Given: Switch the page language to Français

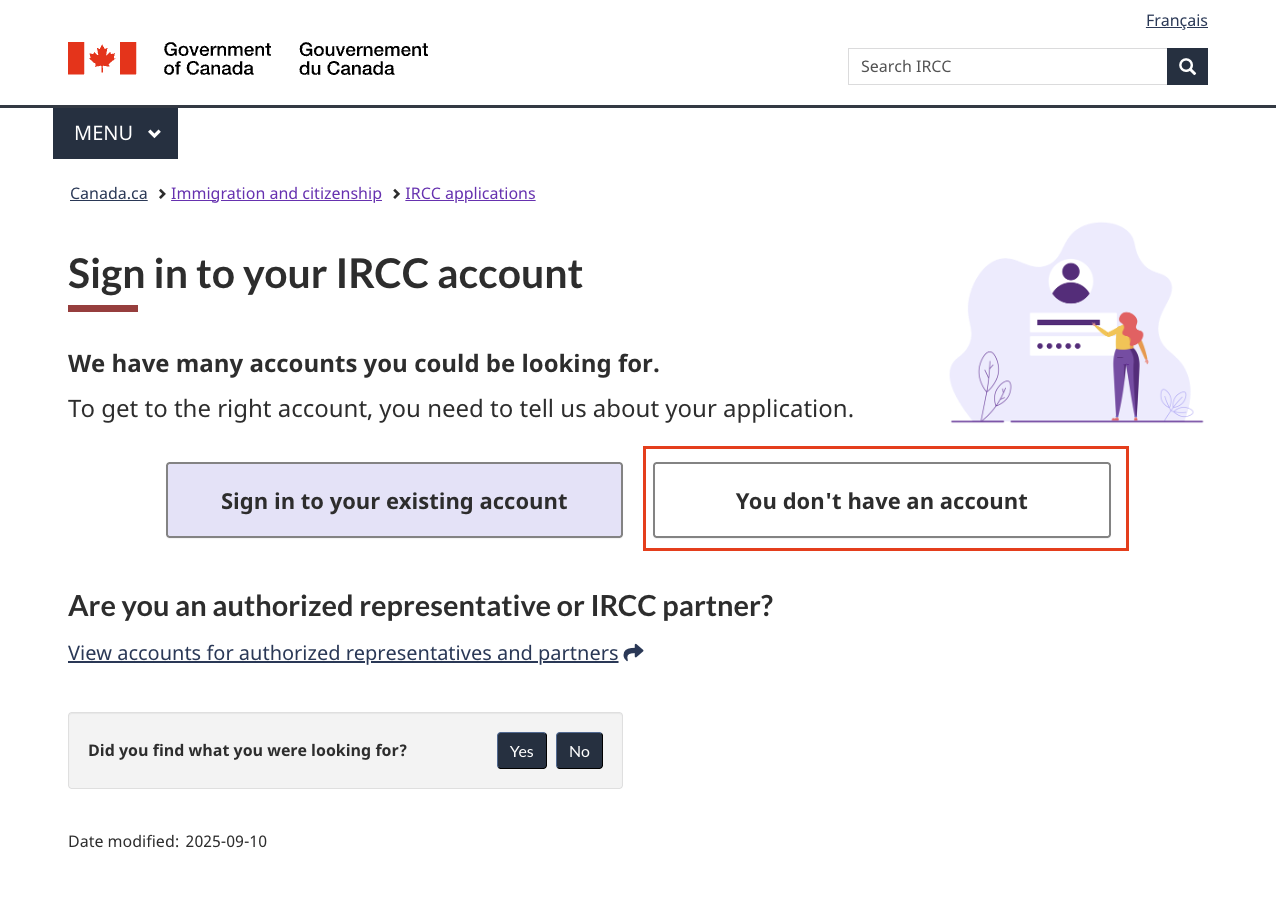Looking at the screenshot, I should point(1177,20).
